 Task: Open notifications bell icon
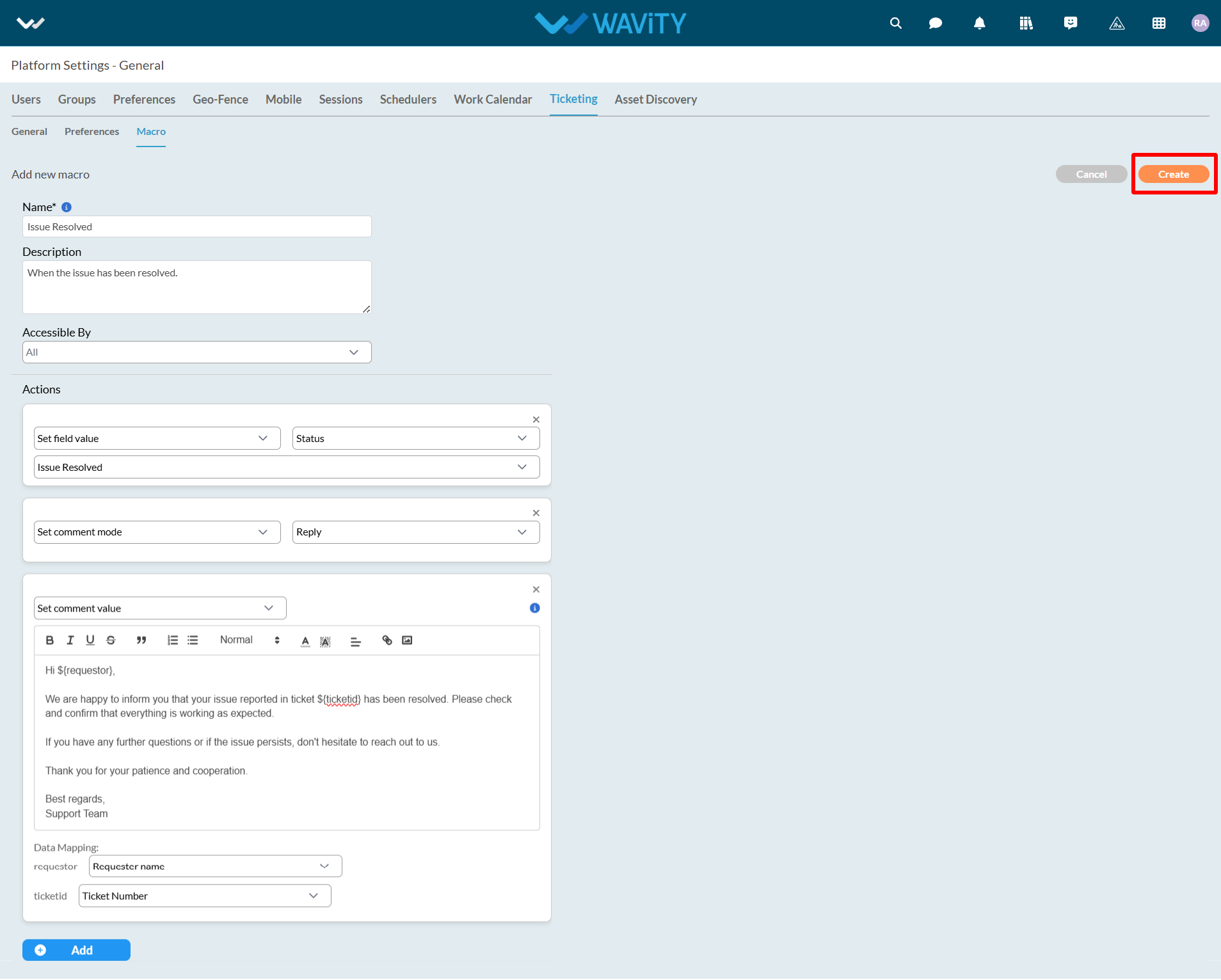pos(979,23)
